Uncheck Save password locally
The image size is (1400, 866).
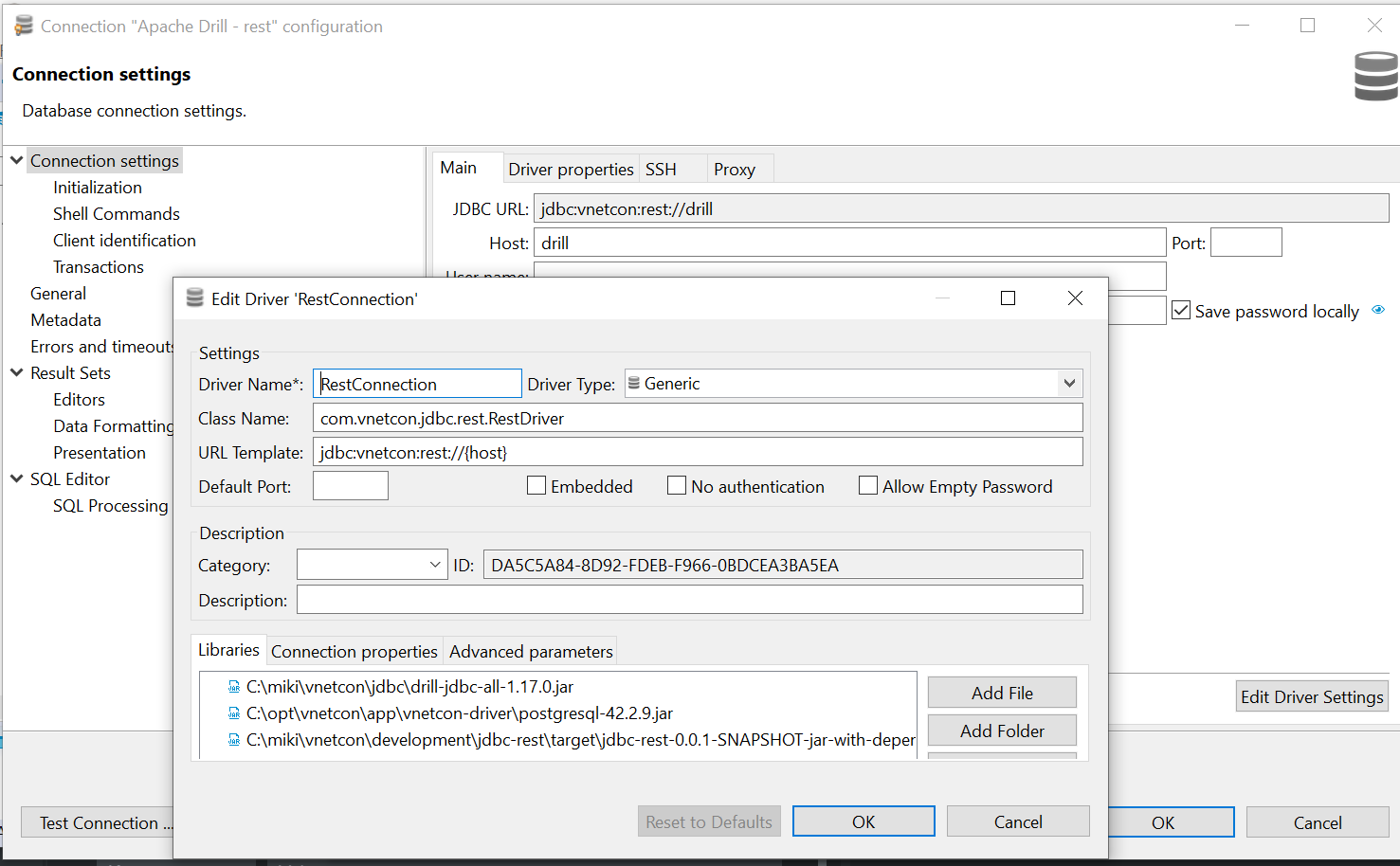coord(1181,311)
